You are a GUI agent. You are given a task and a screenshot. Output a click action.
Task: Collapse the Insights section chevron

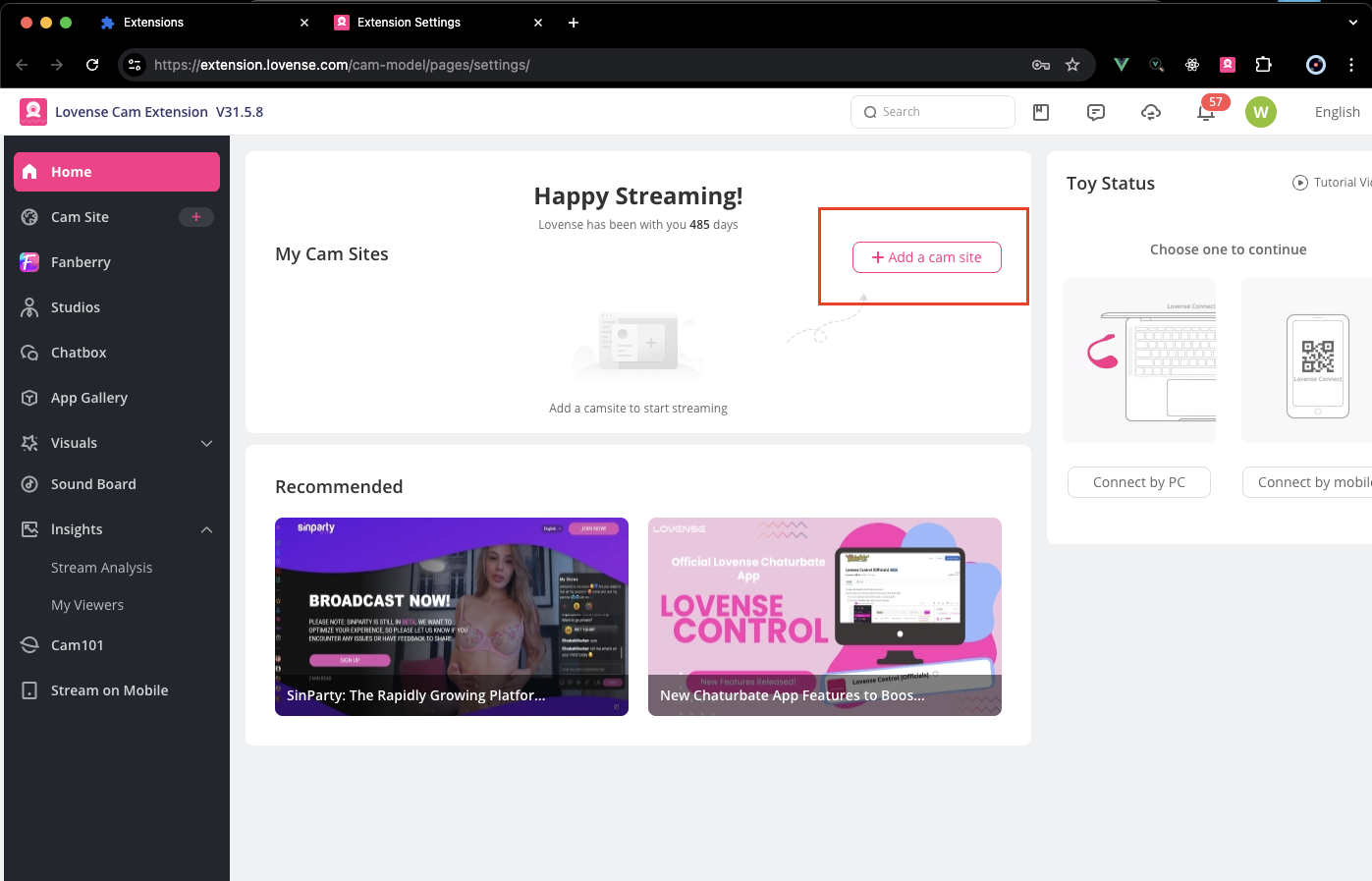click(x=206, y=529)
